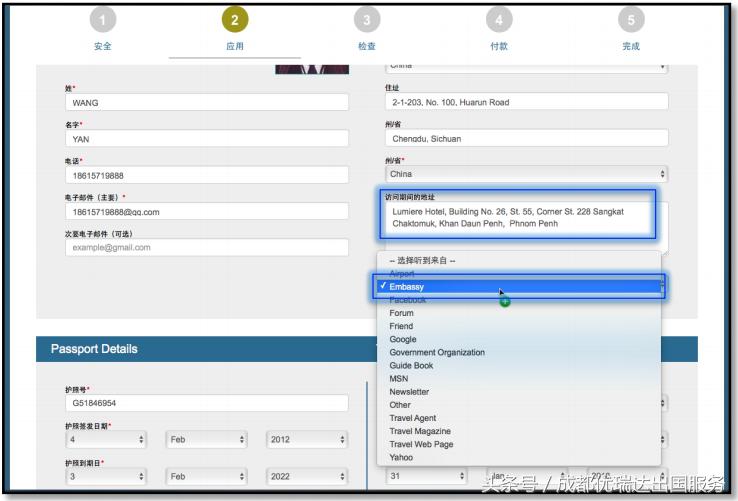Open passport expiry day dropdown showing 3

pyautogui.click(x=106, y=477)
